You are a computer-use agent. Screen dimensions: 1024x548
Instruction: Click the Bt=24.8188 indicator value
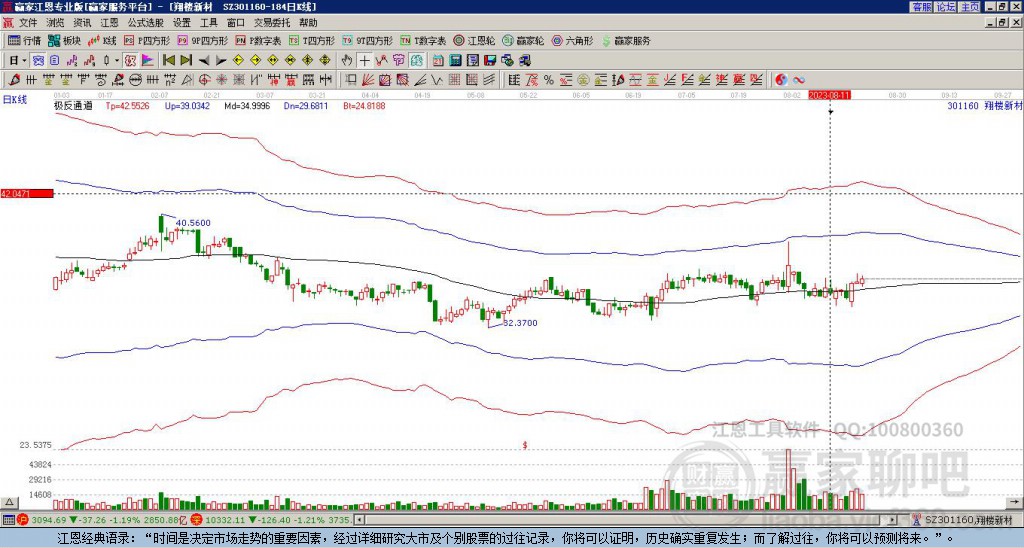[364, 105]
